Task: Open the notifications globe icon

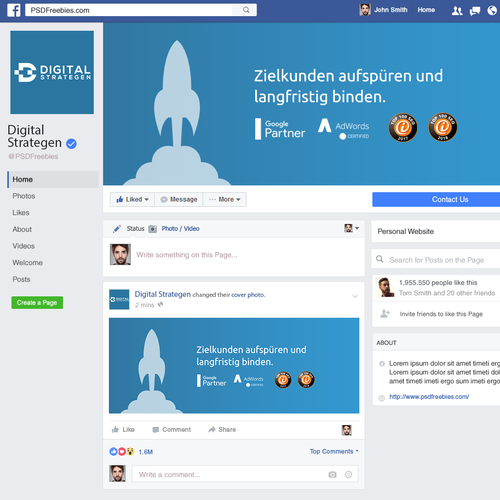Action: (492, 11)
